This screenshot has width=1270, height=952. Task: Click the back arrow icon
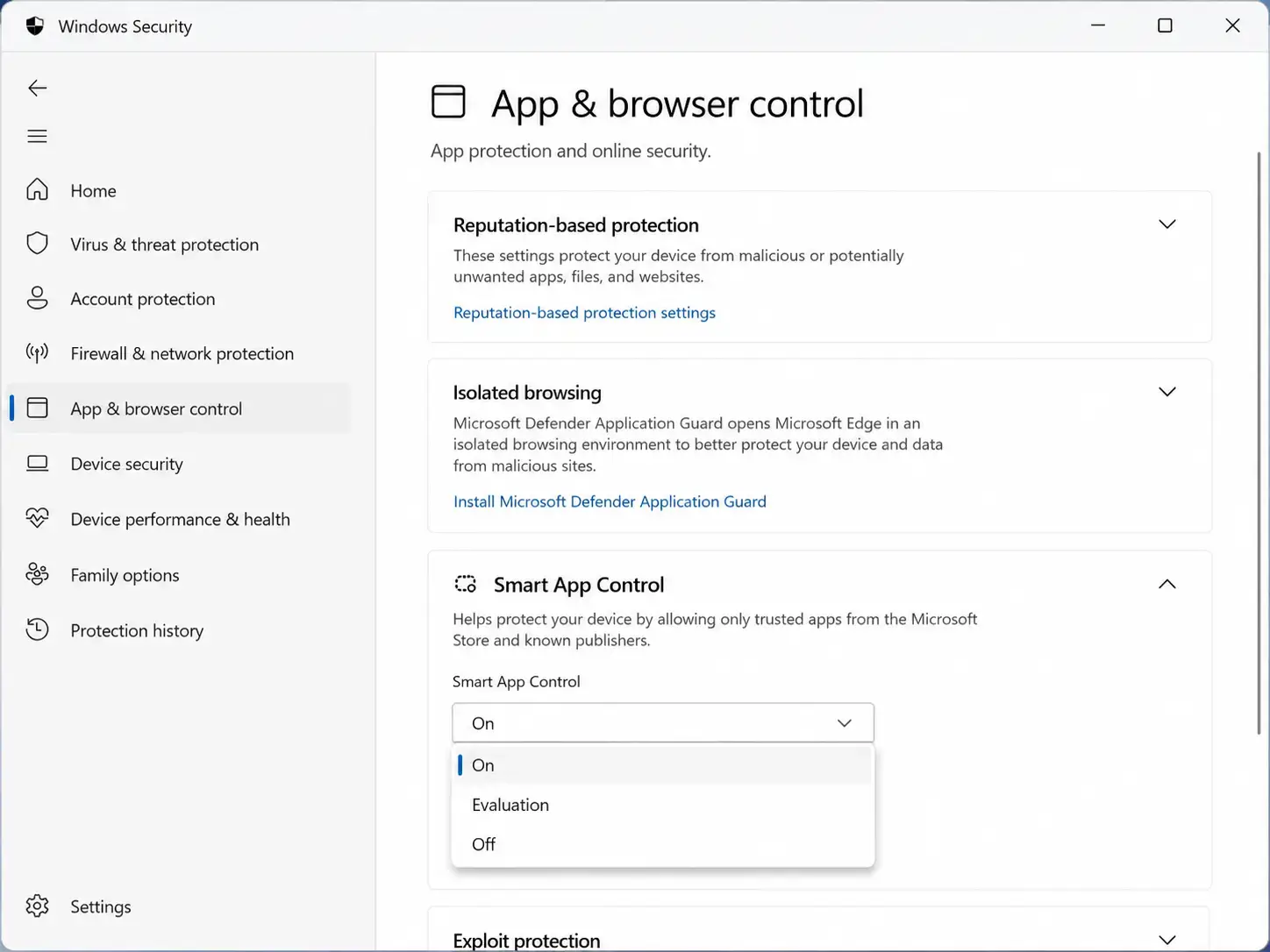tap(37, 88)
